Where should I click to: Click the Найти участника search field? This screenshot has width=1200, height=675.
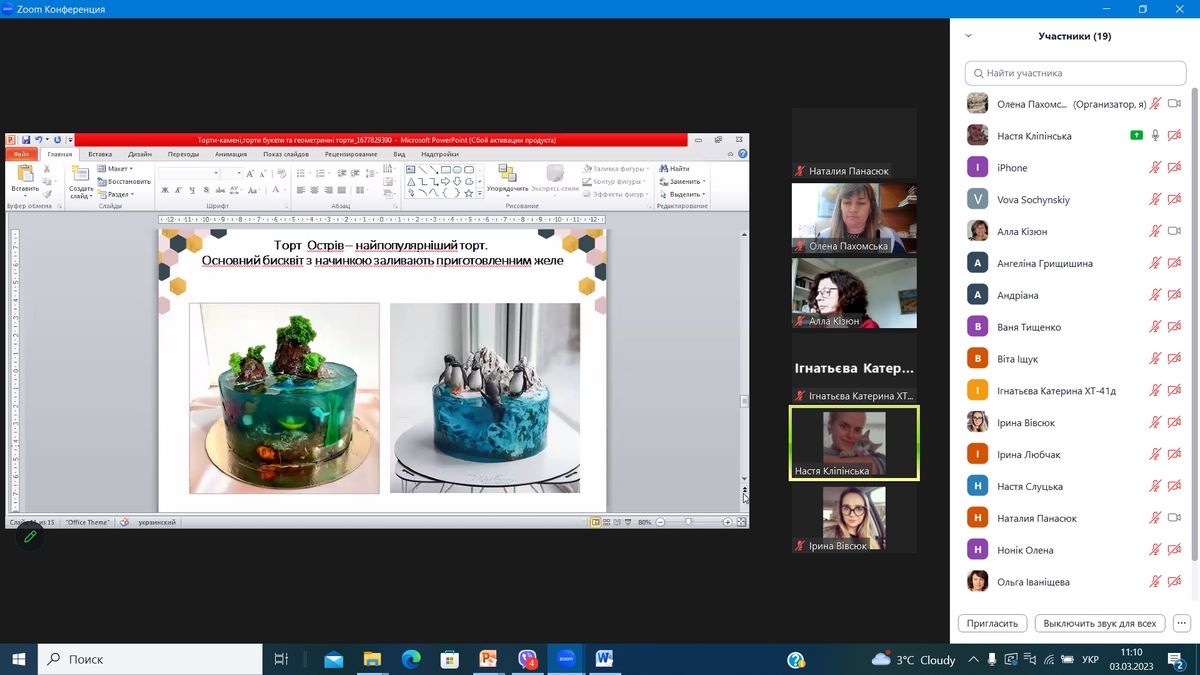tap(1074, 73)
